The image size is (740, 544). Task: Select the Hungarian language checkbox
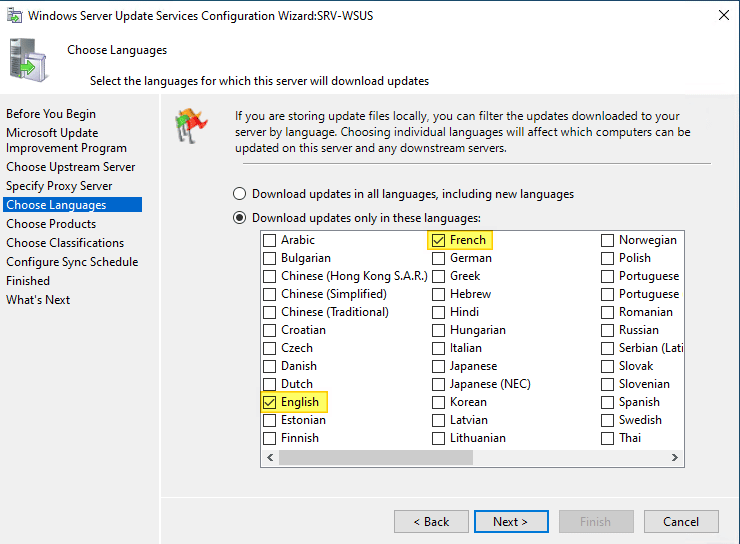[x=438, y=330]
